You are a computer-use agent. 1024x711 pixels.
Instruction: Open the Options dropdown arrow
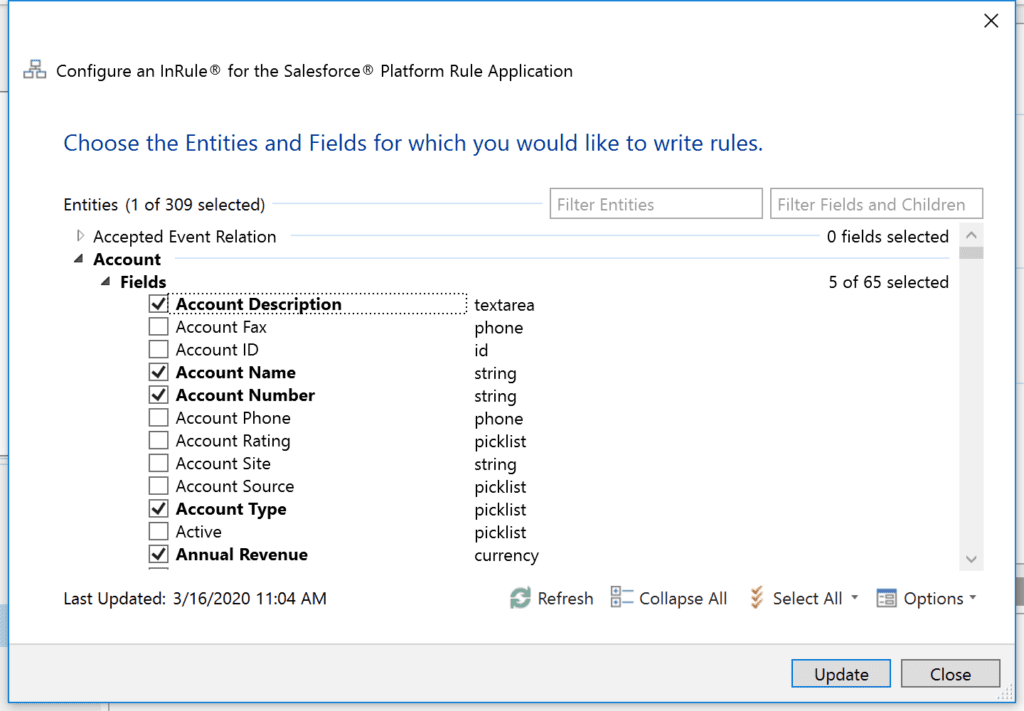[x=973, y=599]
